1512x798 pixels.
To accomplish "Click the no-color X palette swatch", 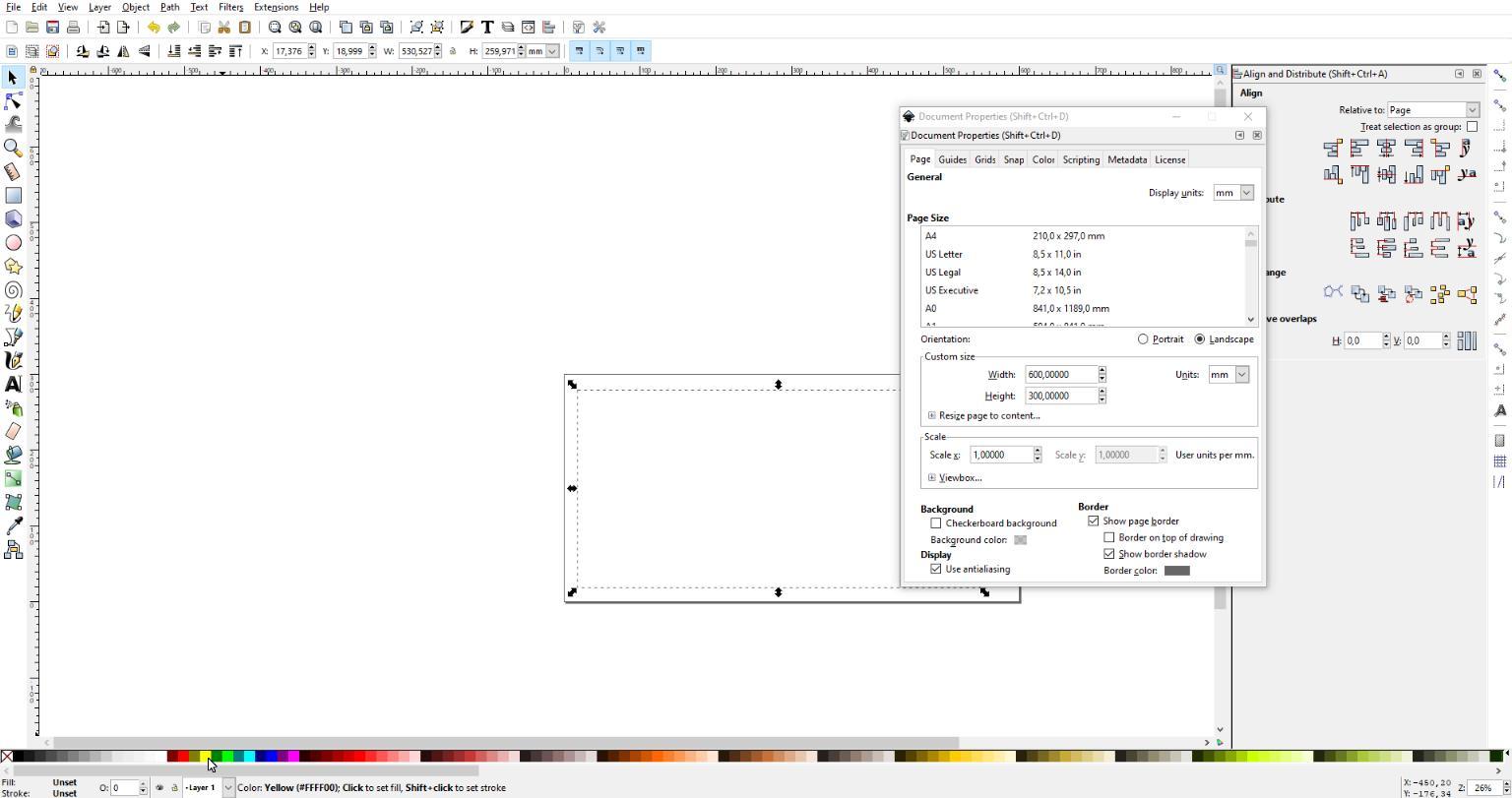I will pos(7,757).
